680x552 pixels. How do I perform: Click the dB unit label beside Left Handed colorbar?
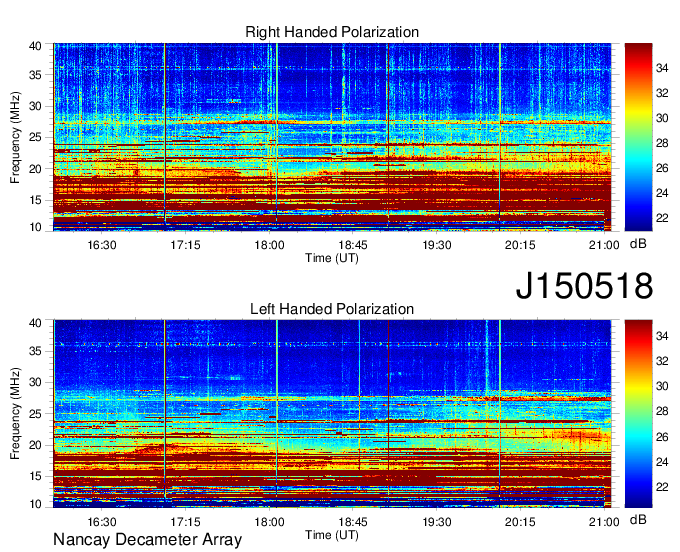638,519
